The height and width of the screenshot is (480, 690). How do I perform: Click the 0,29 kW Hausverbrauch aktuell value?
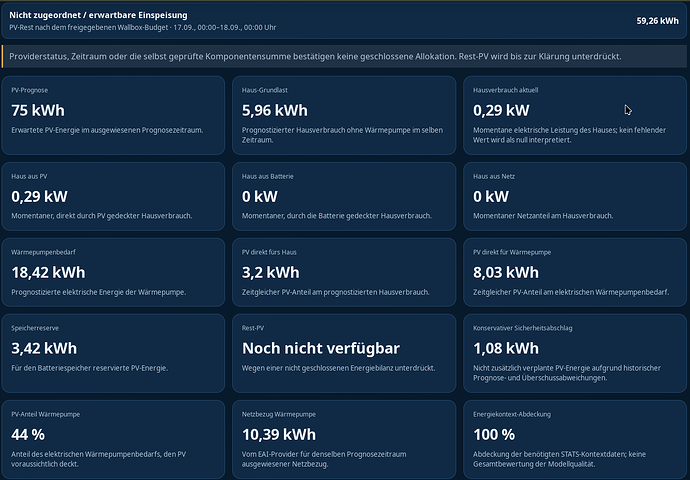pos(501,110)
